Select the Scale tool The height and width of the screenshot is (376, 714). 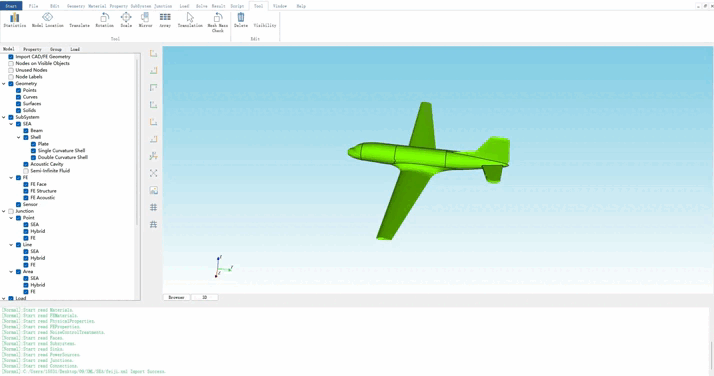click(126, 20)
